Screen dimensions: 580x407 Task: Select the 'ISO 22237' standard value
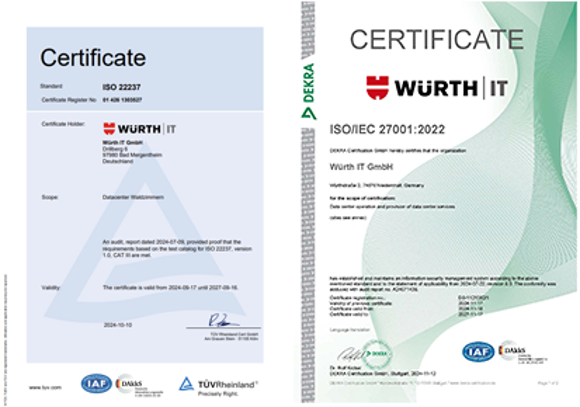click(121, 87)
